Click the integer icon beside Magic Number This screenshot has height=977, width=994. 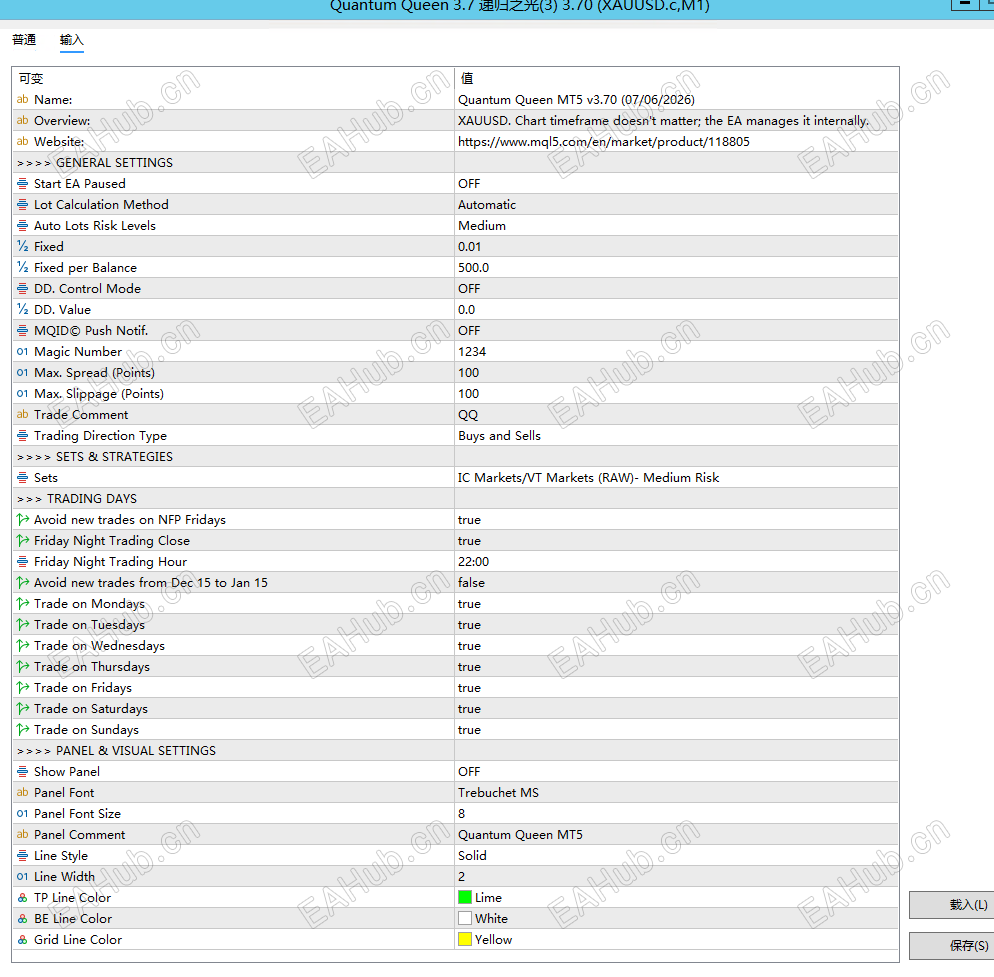[22, 351]
